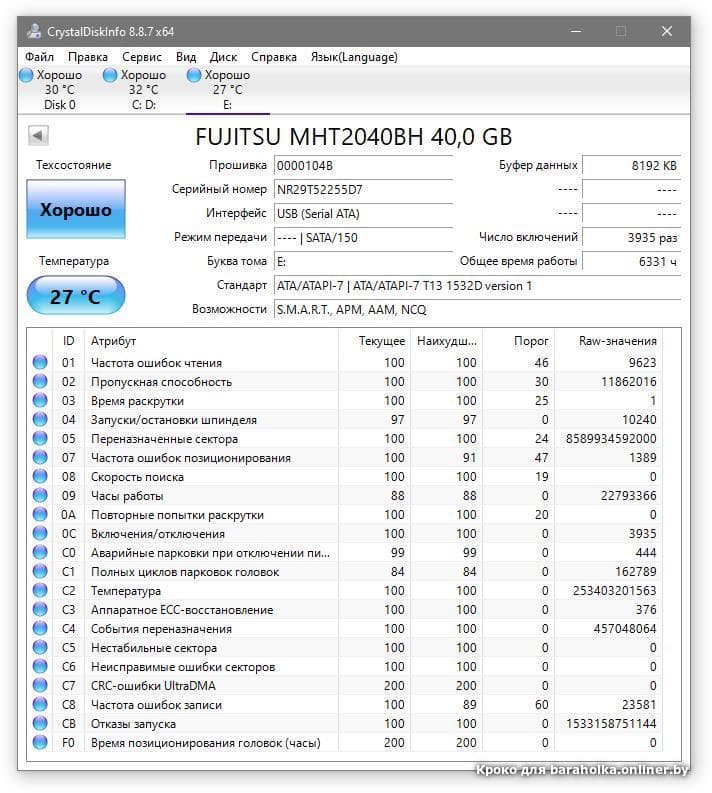Click the ID column header
This screenshot has height=793, width=712.
[x=69, y=341]
